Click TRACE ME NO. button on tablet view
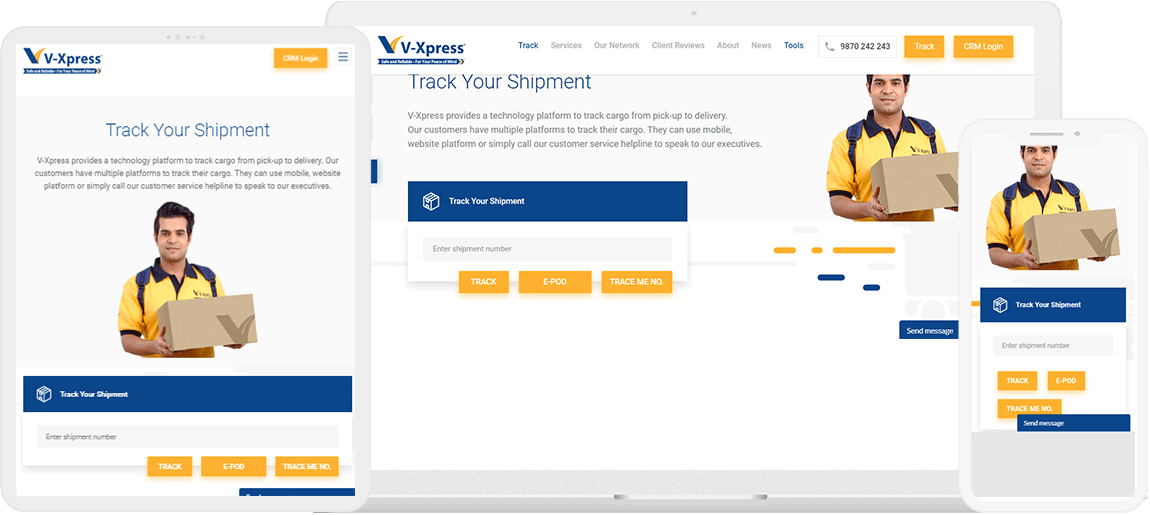 pos(307,467)
